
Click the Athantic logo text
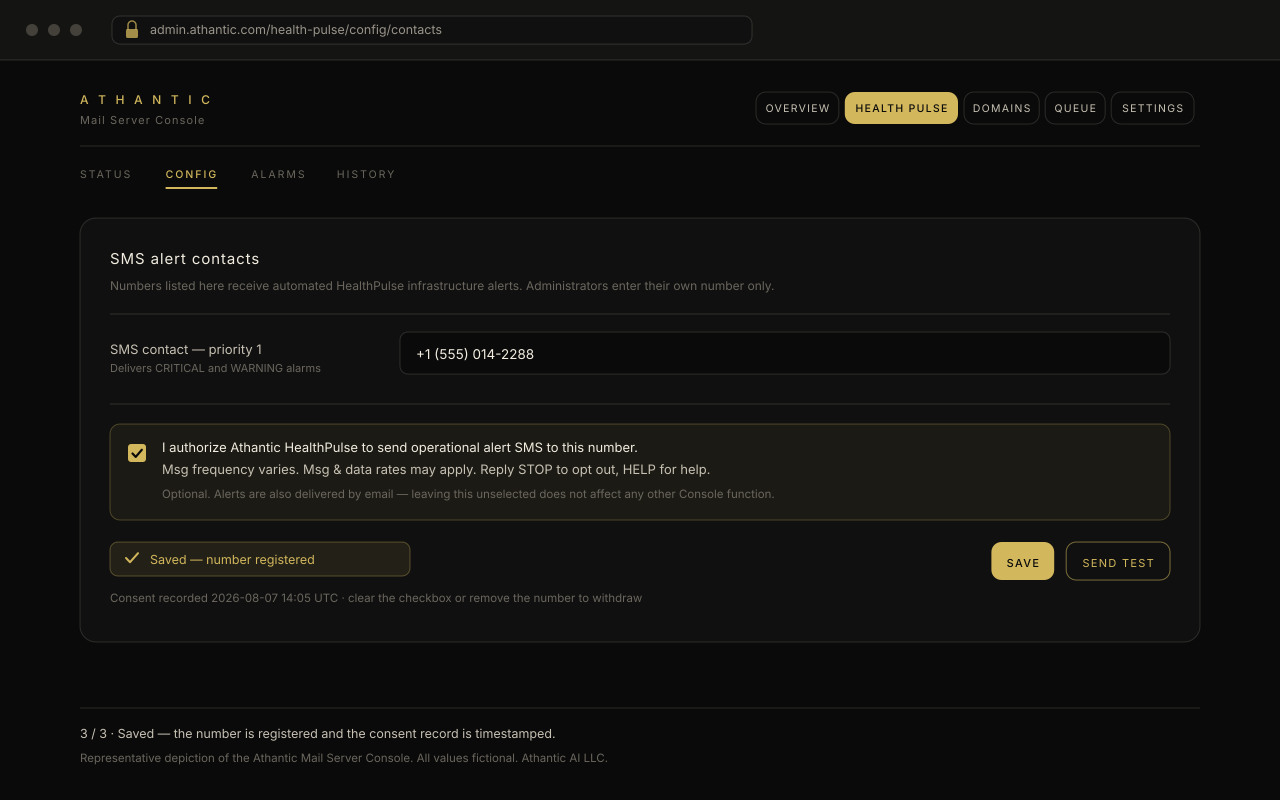coord(146,100)
